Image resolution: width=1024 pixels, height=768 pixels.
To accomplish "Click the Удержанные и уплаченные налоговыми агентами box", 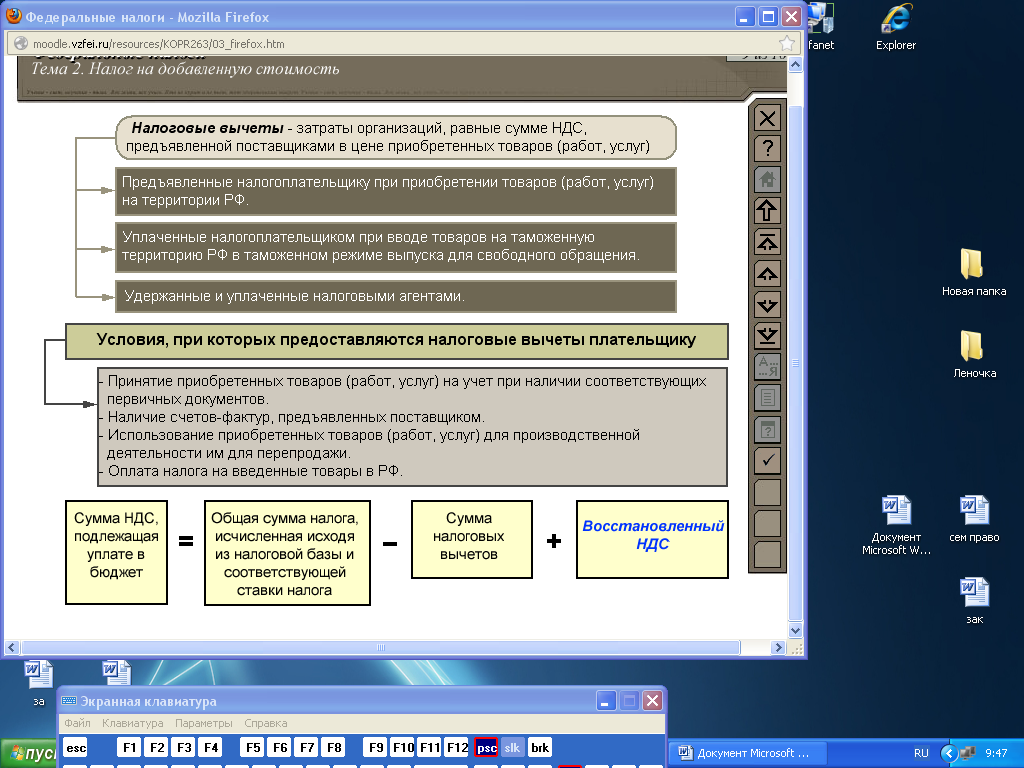I will [396, 296].
